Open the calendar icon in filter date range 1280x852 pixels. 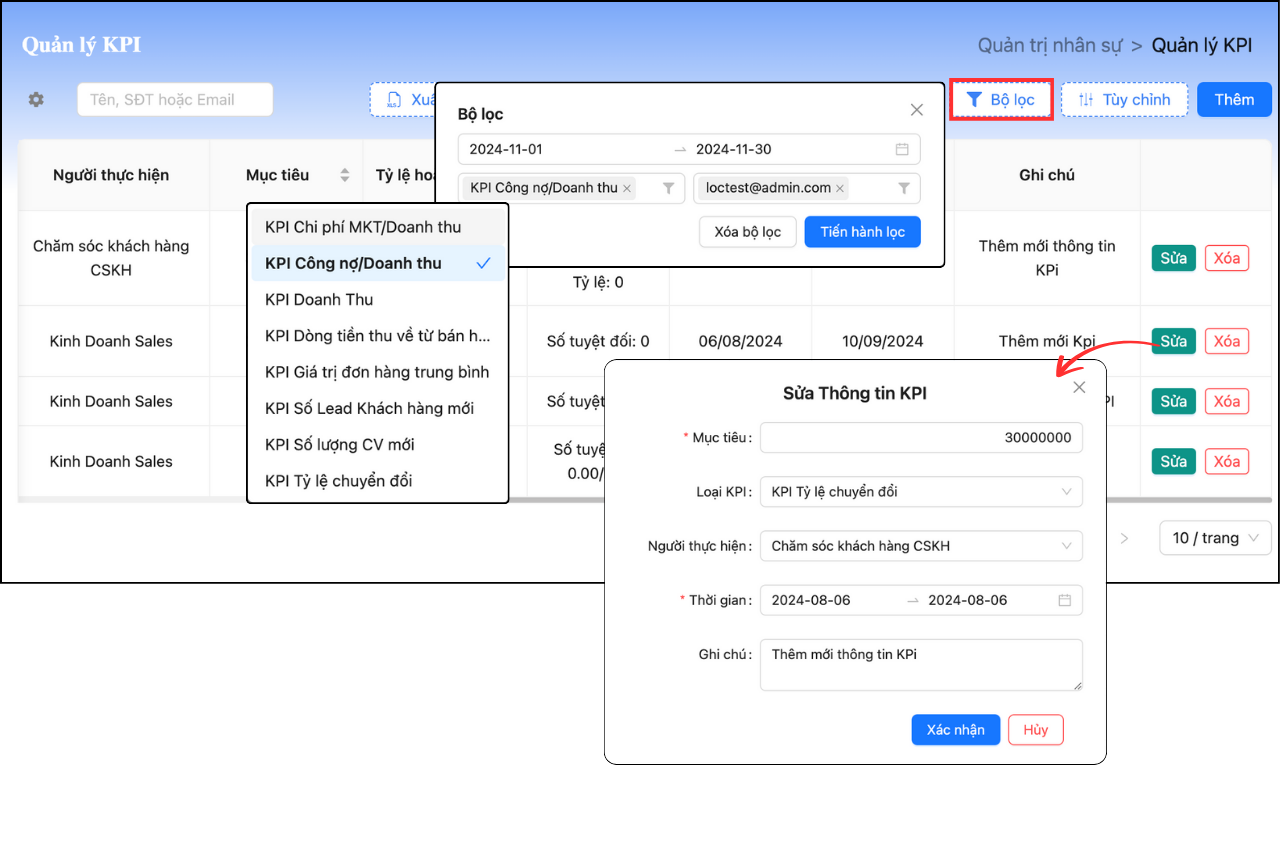coord(901,150)
